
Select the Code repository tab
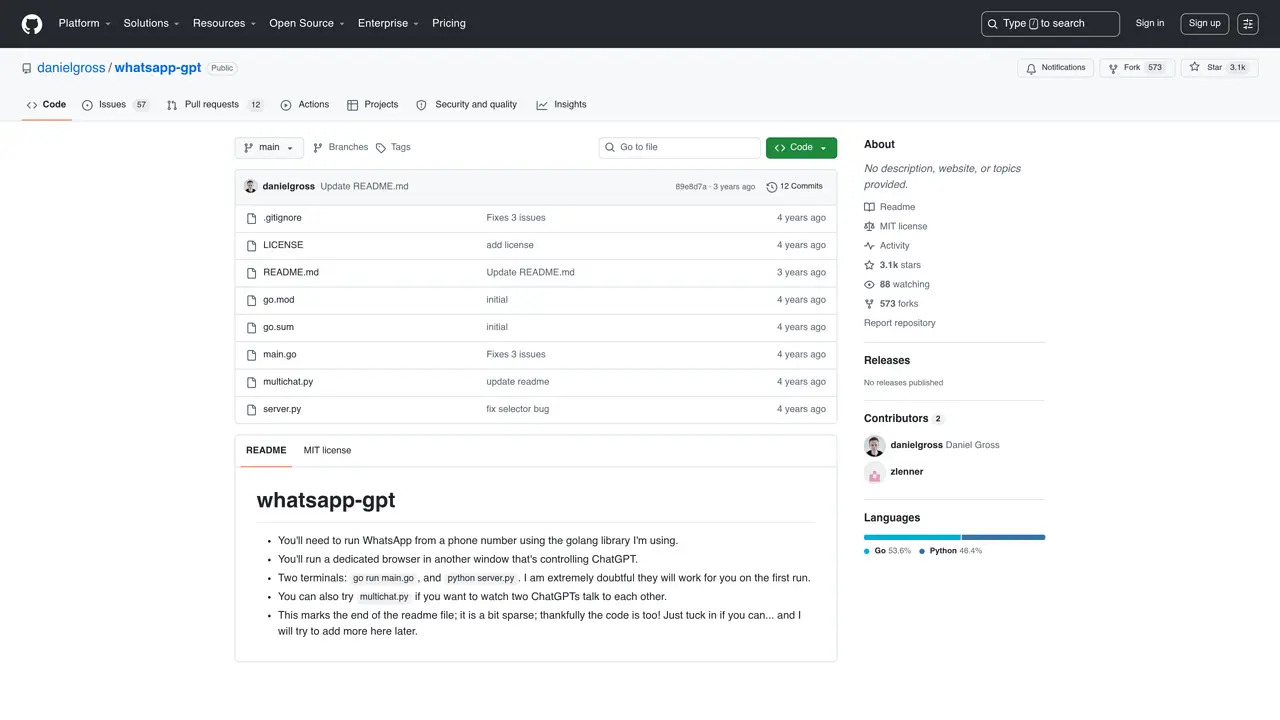(x=47, y=105)
